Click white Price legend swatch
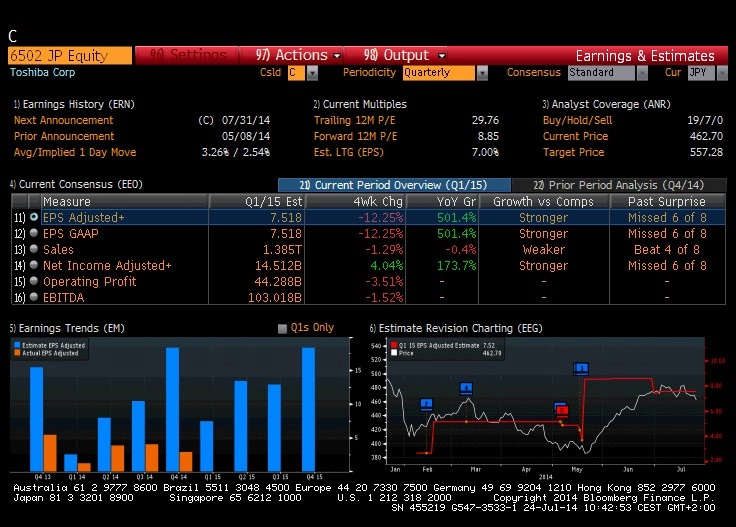Screen dimensions: 736x527 click(394, 353)
